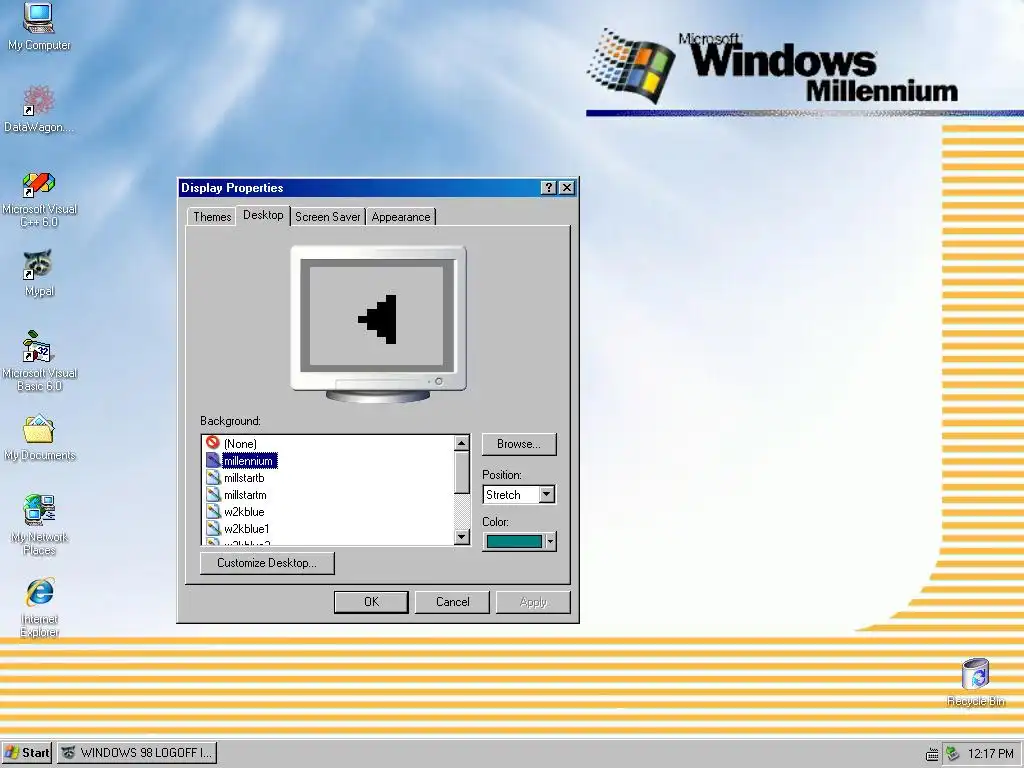Click the network tray icon beside clock
The width and height of the screenshot is (1024, 768).
(x=952, y=754)
